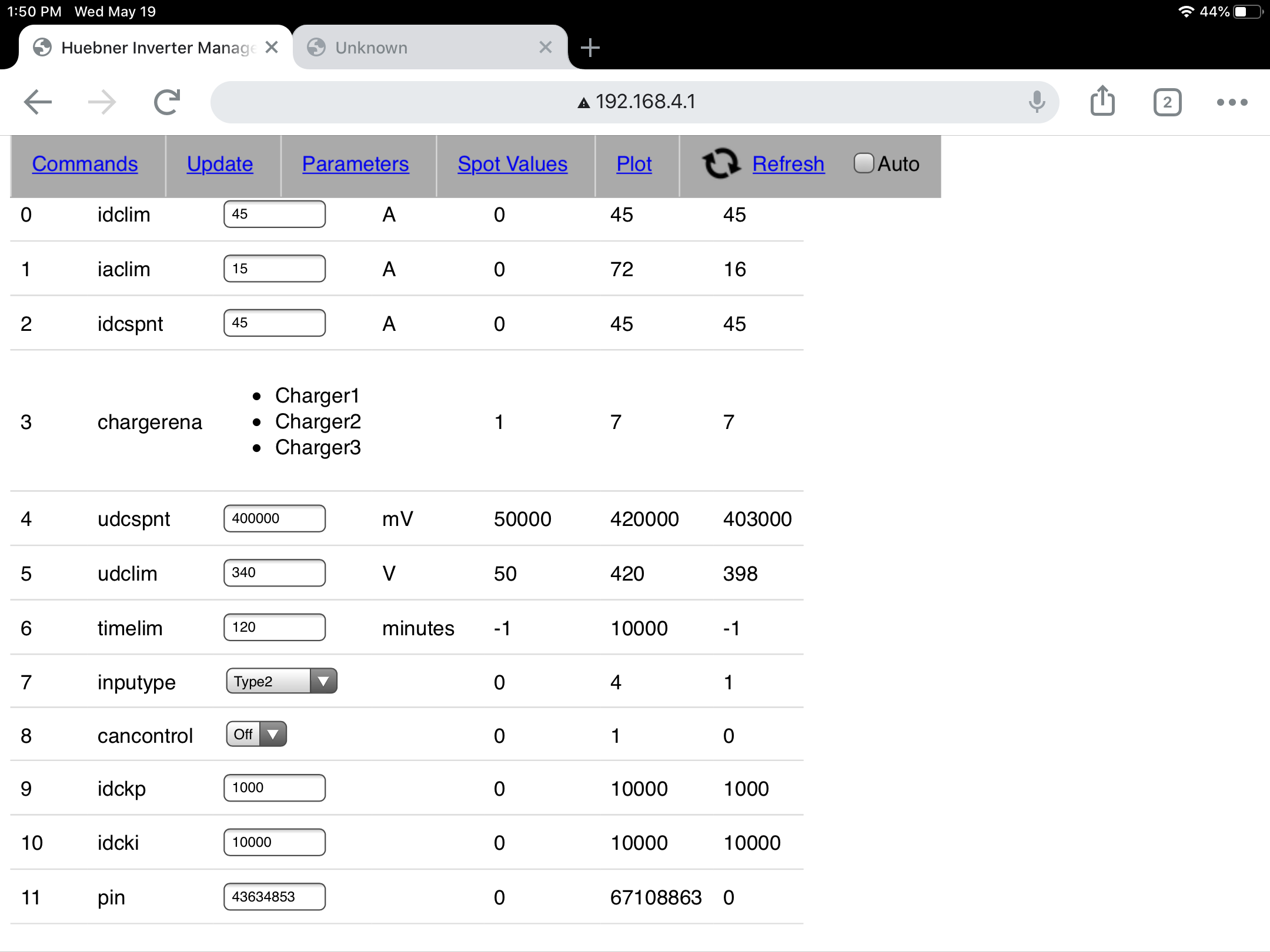Click the udcspnt value input field
The height and width of the screenshot is (952, 1270).
[274, 518]
